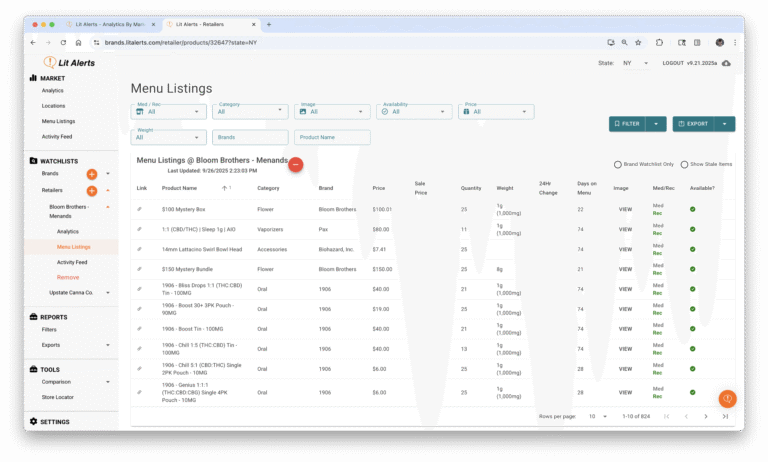Viewport: 768px width, 462px height.
Task: Toggle the Show Stale Items option
Action: click(x=685, y=164)
